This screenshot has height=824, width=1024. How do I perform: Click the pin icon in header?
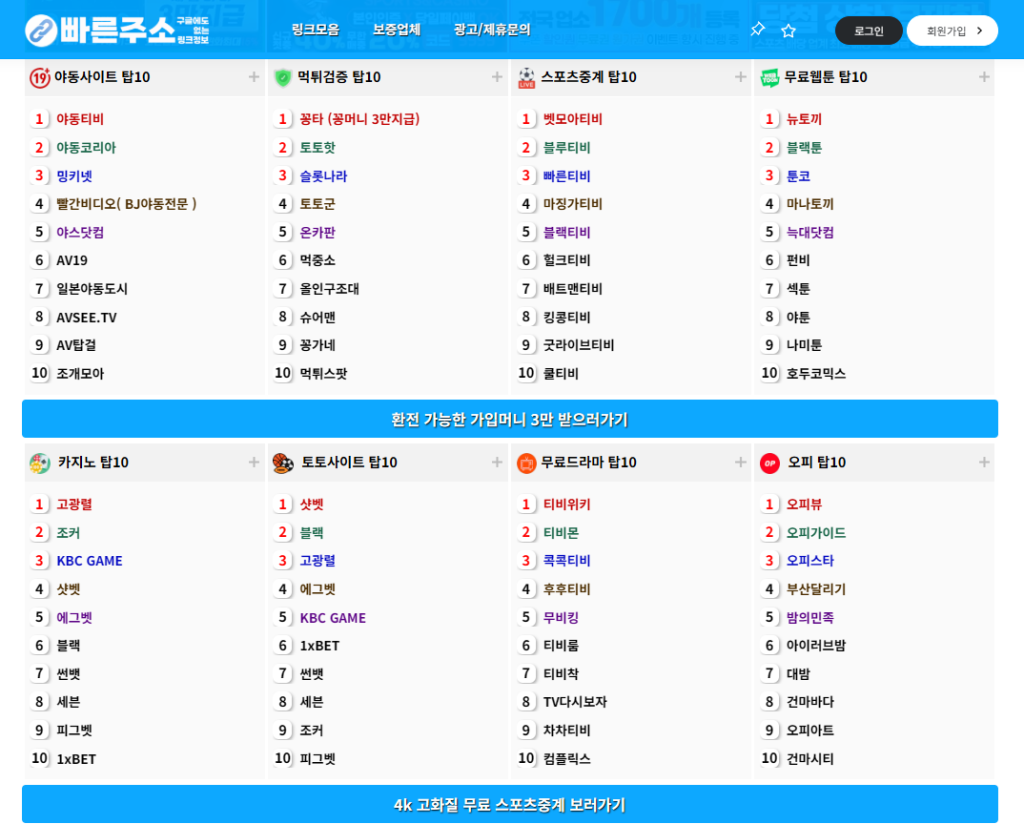[757, 30]
